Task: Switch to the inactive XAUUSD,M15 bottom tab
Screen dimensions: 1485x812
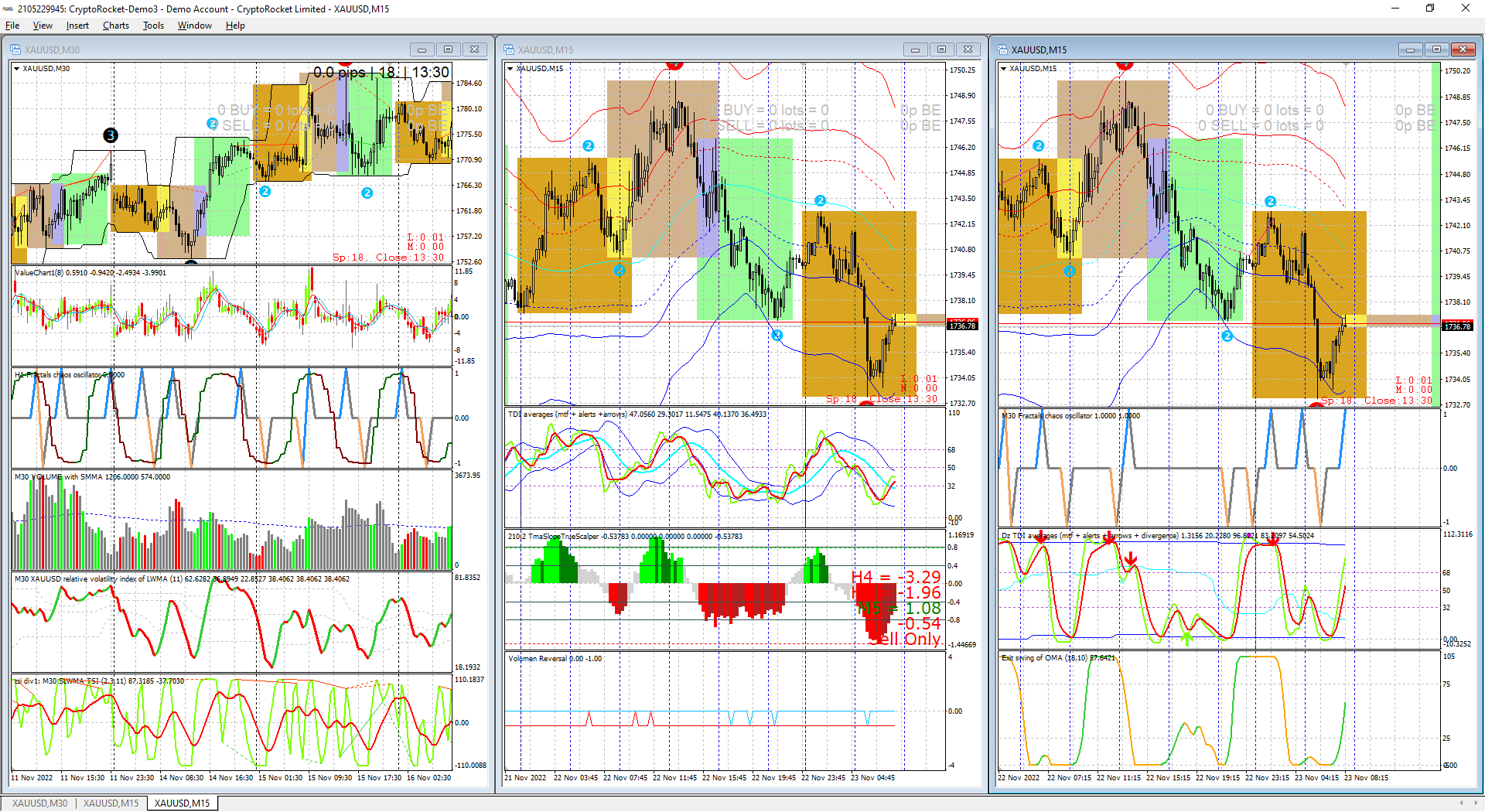Action: coord(111,803)
